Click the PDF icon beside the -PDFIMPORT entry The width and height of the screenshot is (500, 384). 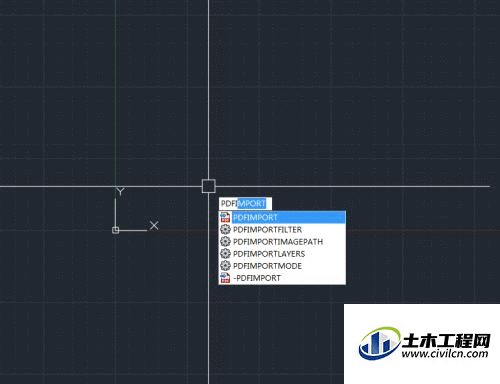tap(226, 278)
